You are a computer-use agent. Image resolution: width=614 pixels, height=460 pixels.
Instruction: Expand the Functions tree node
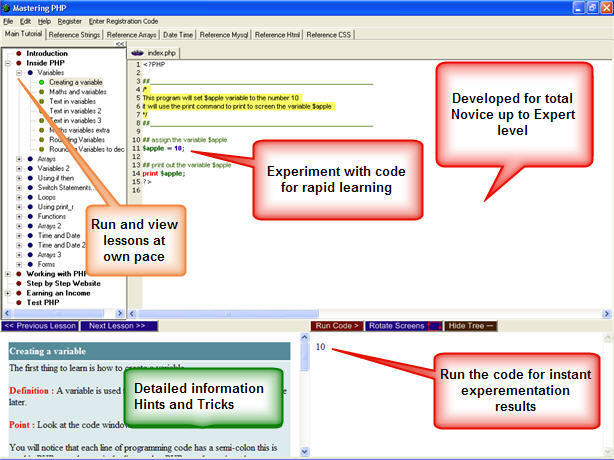pyautogui.click(x=19, y=216)
